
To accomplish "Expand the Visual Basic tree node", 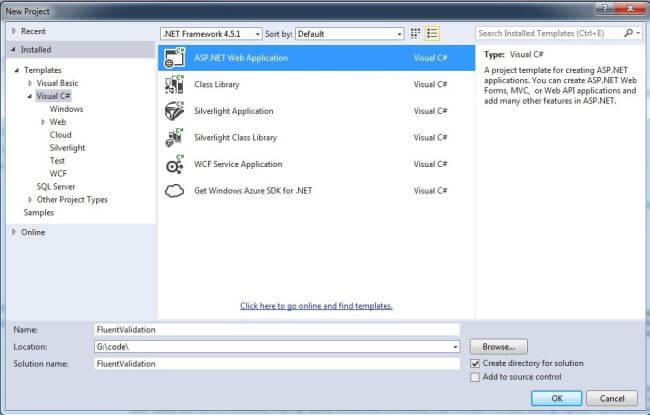I will (30, 83).
